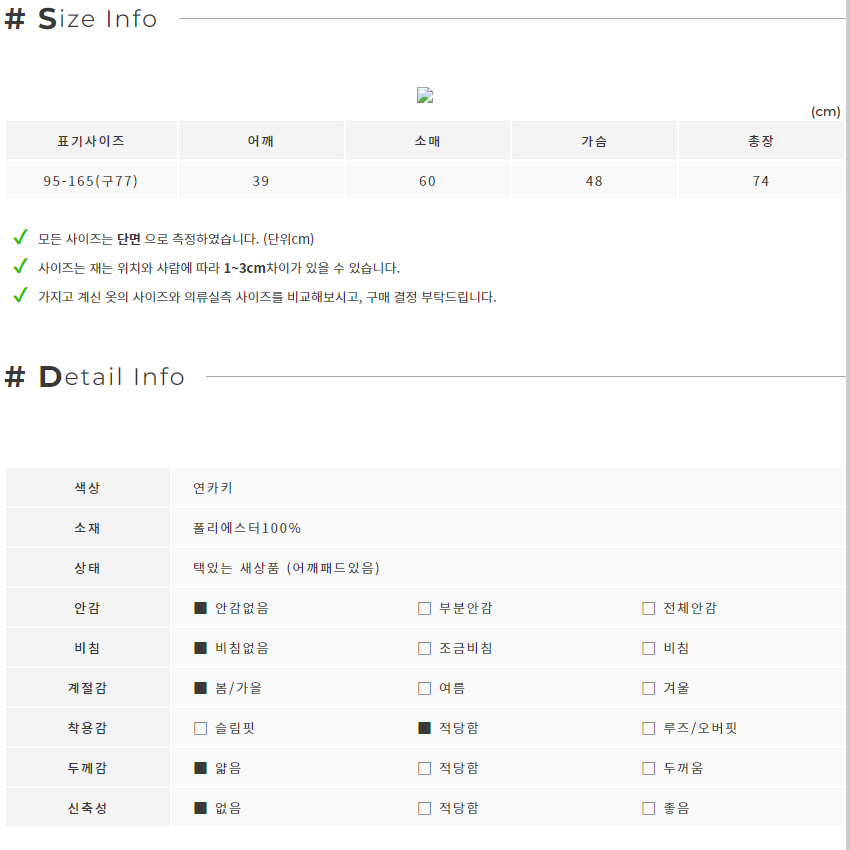
Task: Check the 슬림핏 fit checkbox
Action: click(201, 728)
